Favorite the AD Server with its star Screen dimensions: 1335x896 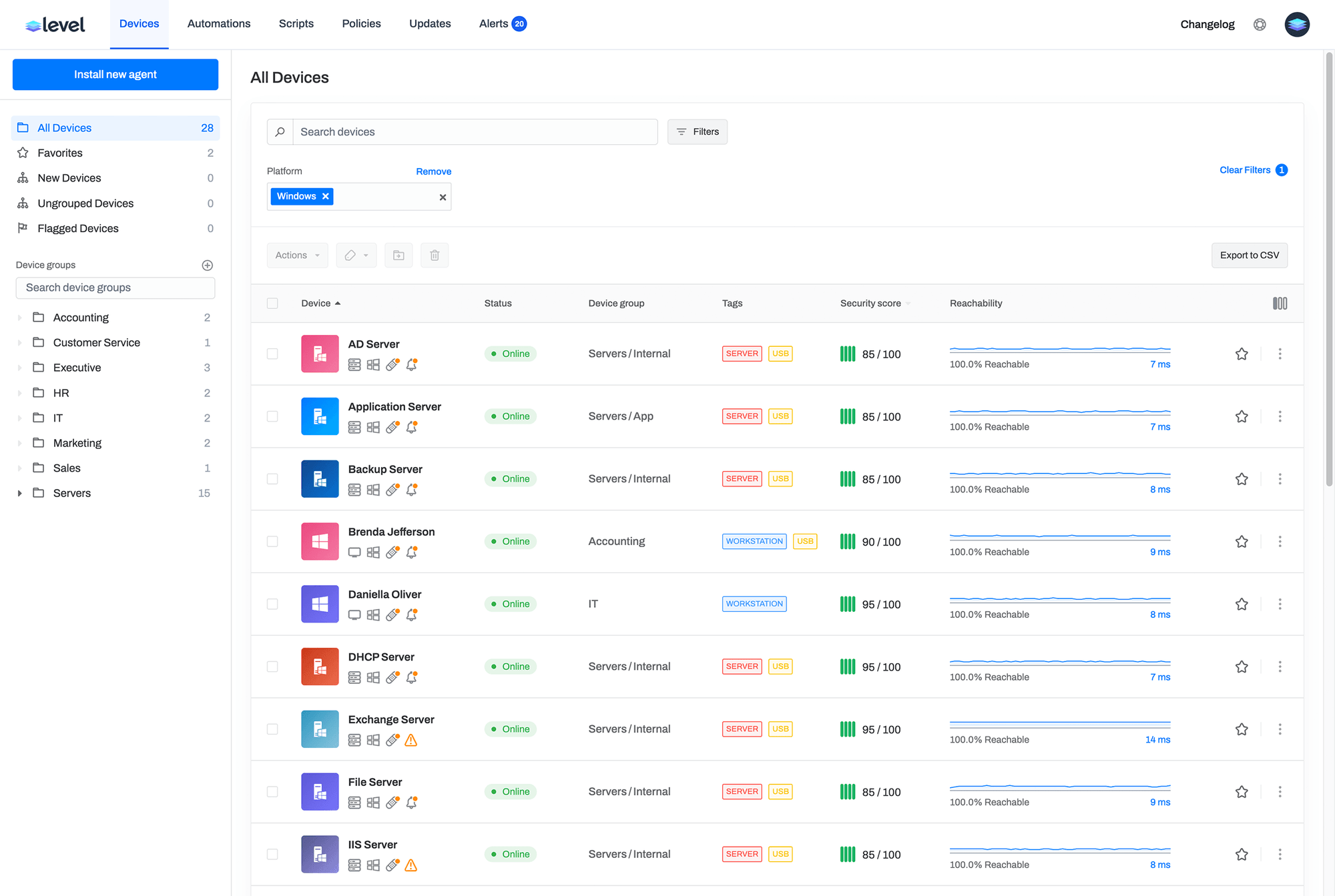pyautogui.click(x=1241, y=354)
